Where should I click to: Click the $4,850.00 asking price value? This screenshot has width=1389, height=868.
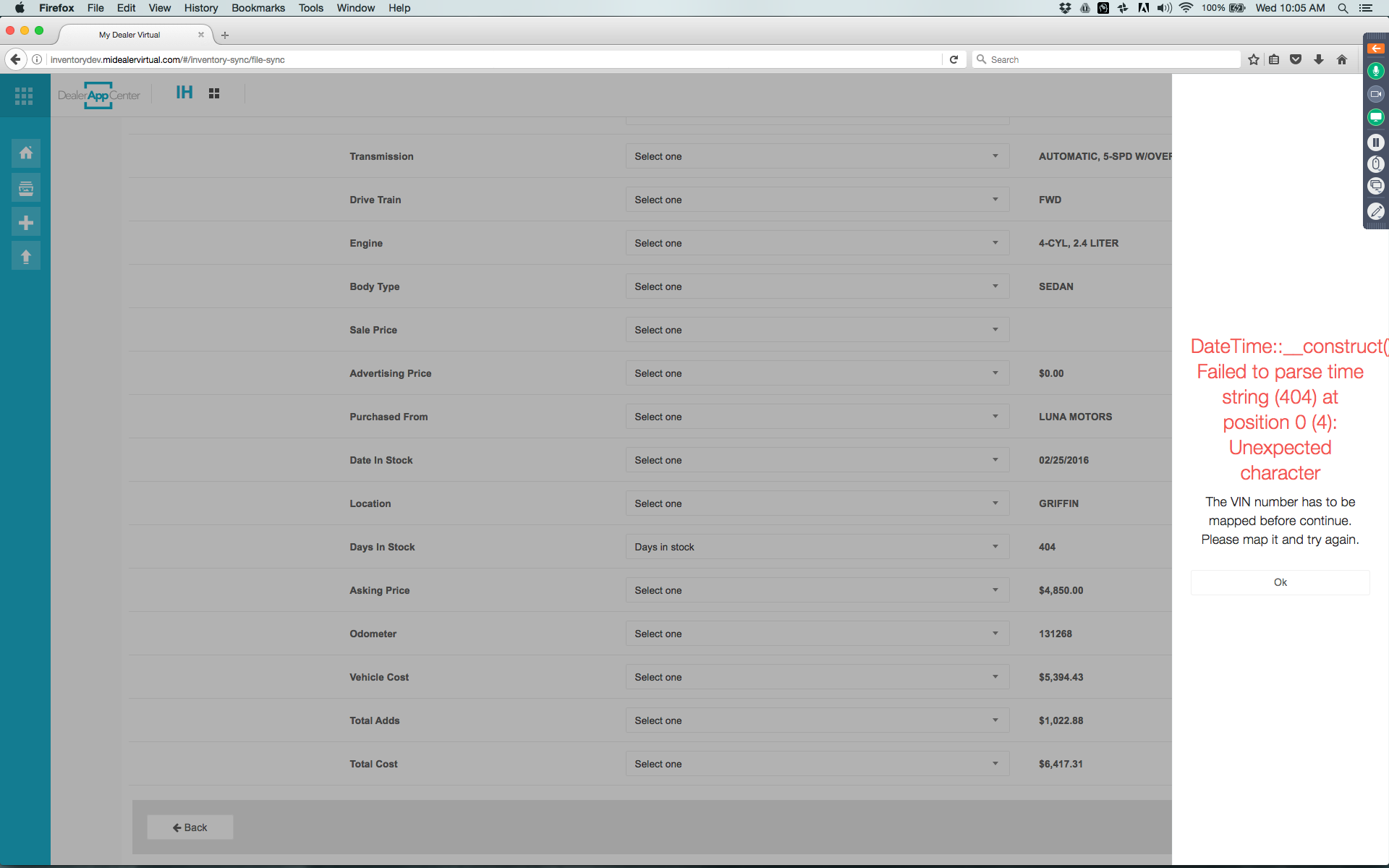(1061, 590)
